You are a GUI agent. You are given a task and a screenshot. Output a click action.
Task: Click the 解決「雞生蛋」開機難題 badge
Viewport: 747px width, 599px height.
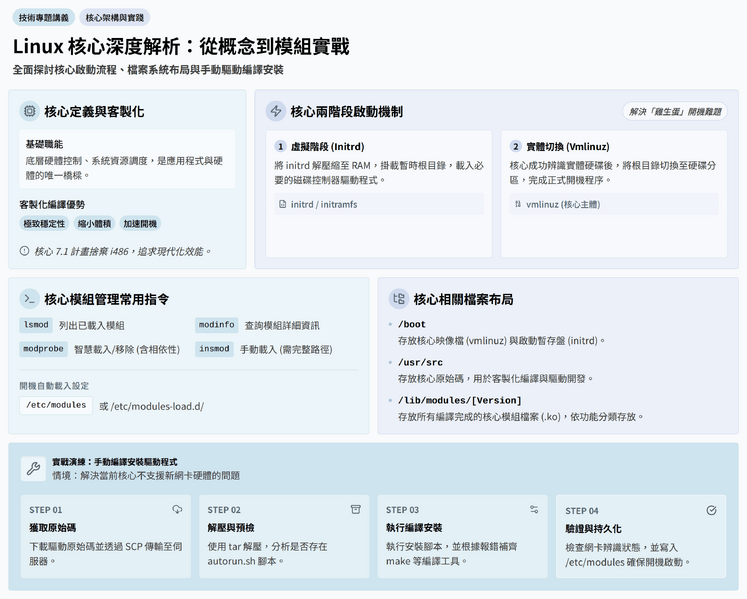point(675,112)
